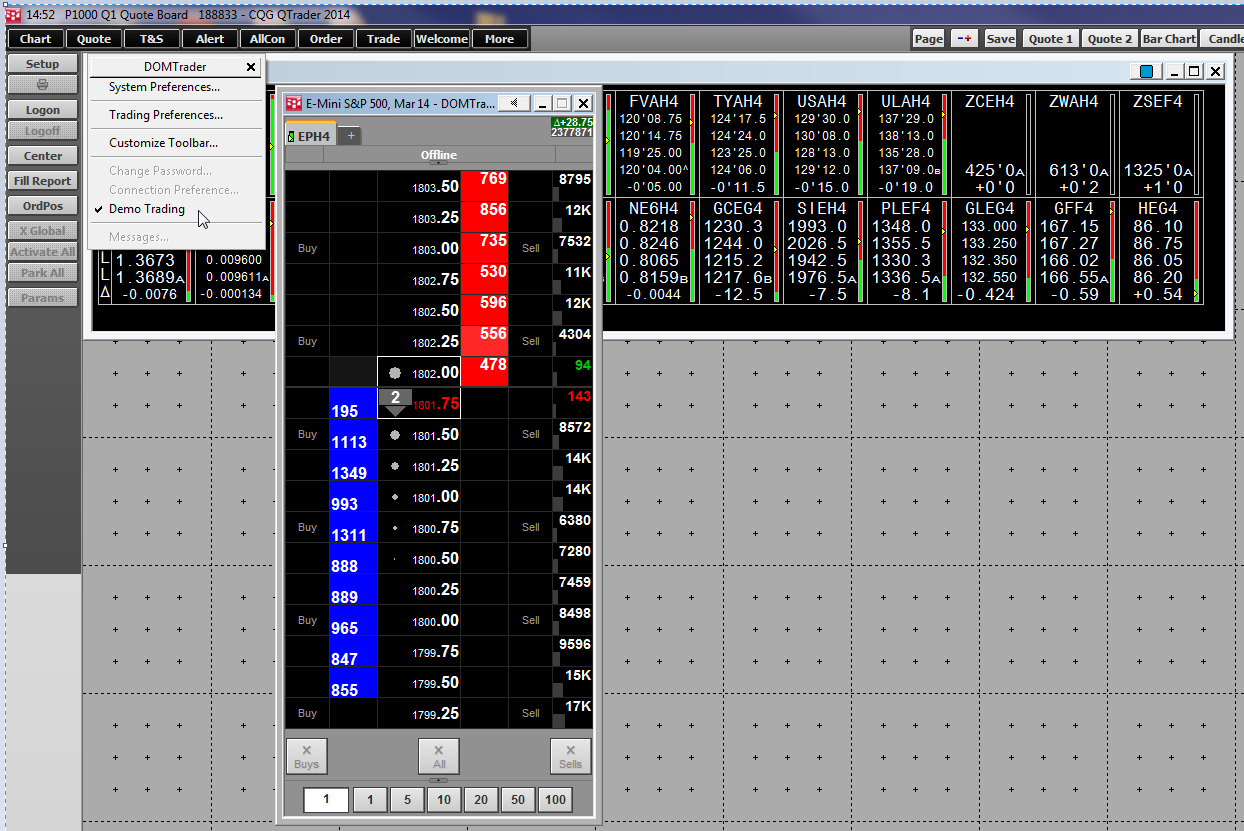Open the Chart toolbar button

[x=36, y=39]
